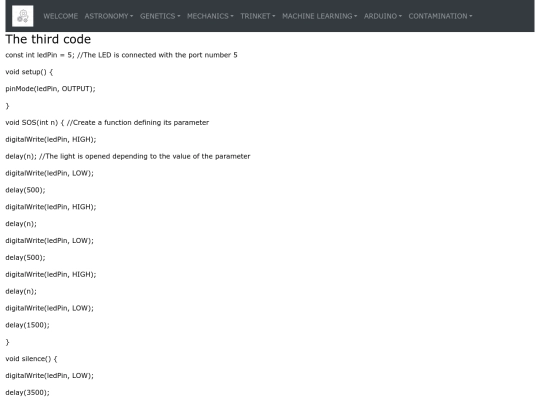Expand the MECHANICS dropdown menu

click(210, 16)
